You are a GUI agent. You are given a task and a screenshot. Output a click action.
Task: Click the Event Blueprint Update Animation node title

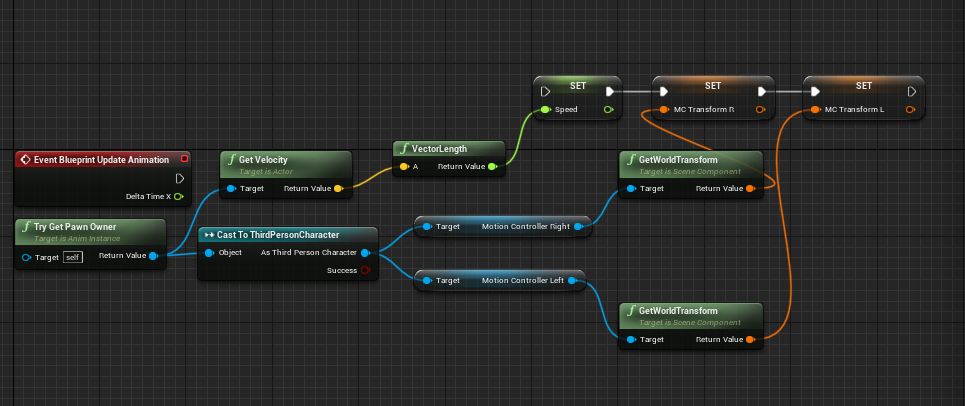(102, 160)
